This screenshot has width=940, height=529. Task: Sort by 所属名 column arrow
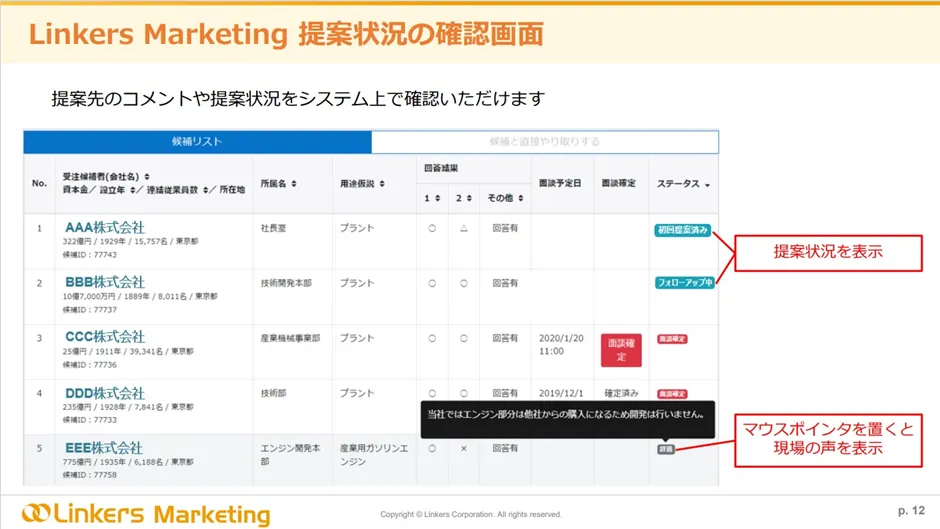(x=294, y=184)
